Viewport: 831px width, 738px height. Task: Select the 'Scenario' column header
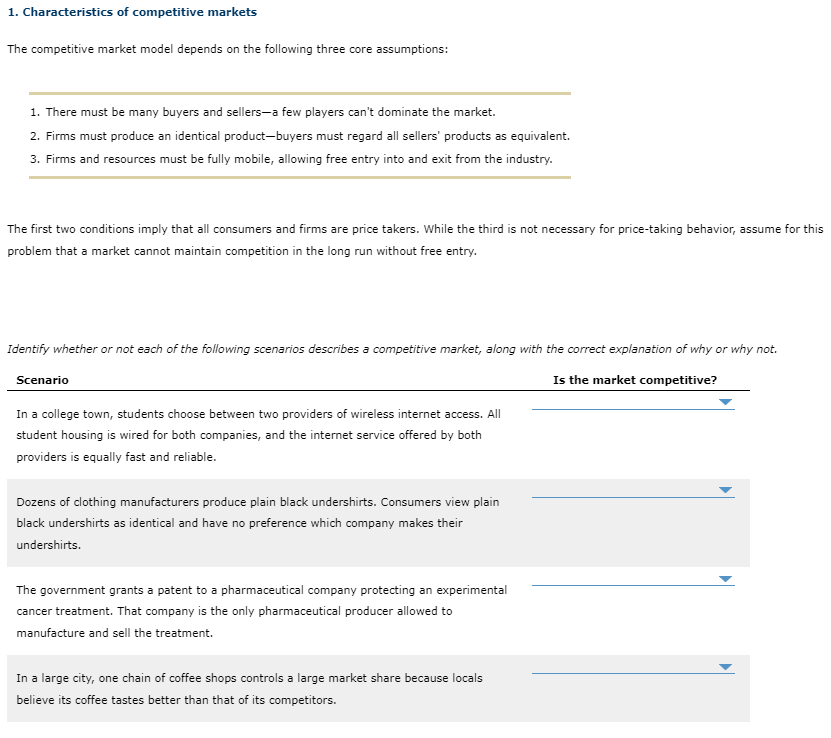tap(41, 379)
